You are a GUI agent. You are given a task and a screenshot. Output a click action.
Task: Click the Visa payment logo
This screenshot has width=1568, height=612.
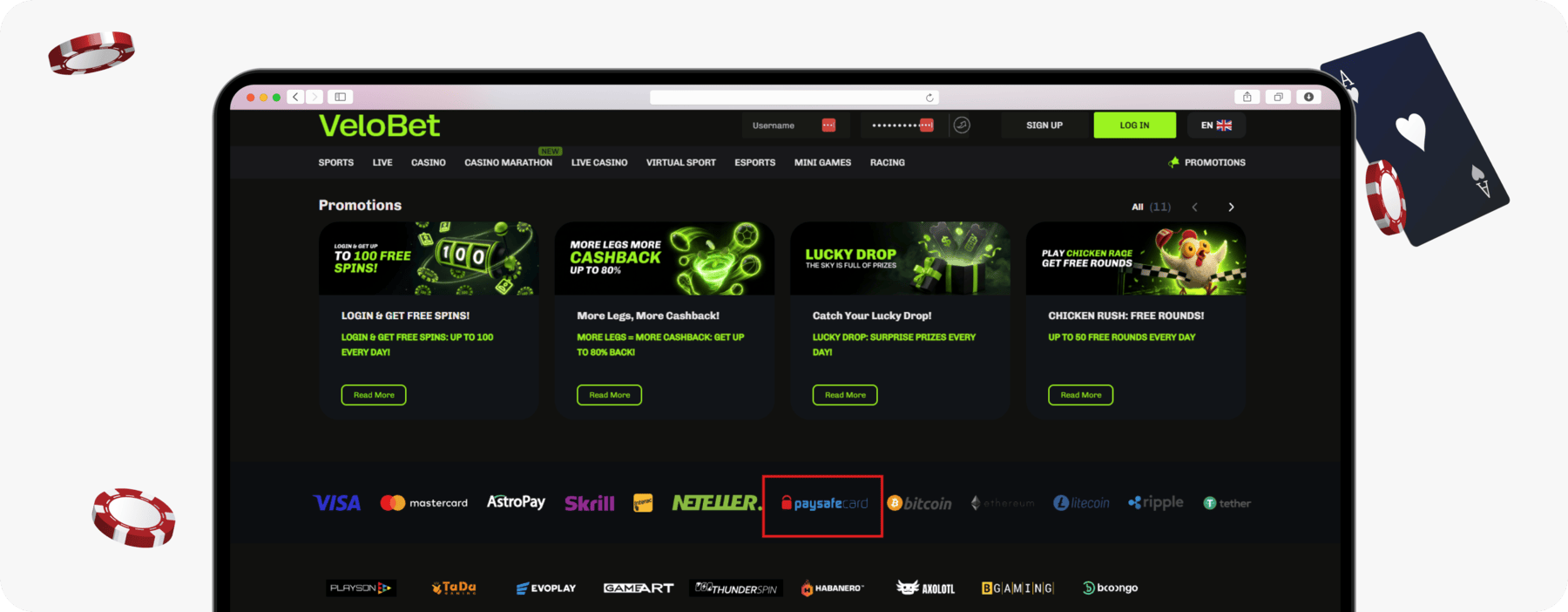337,503
